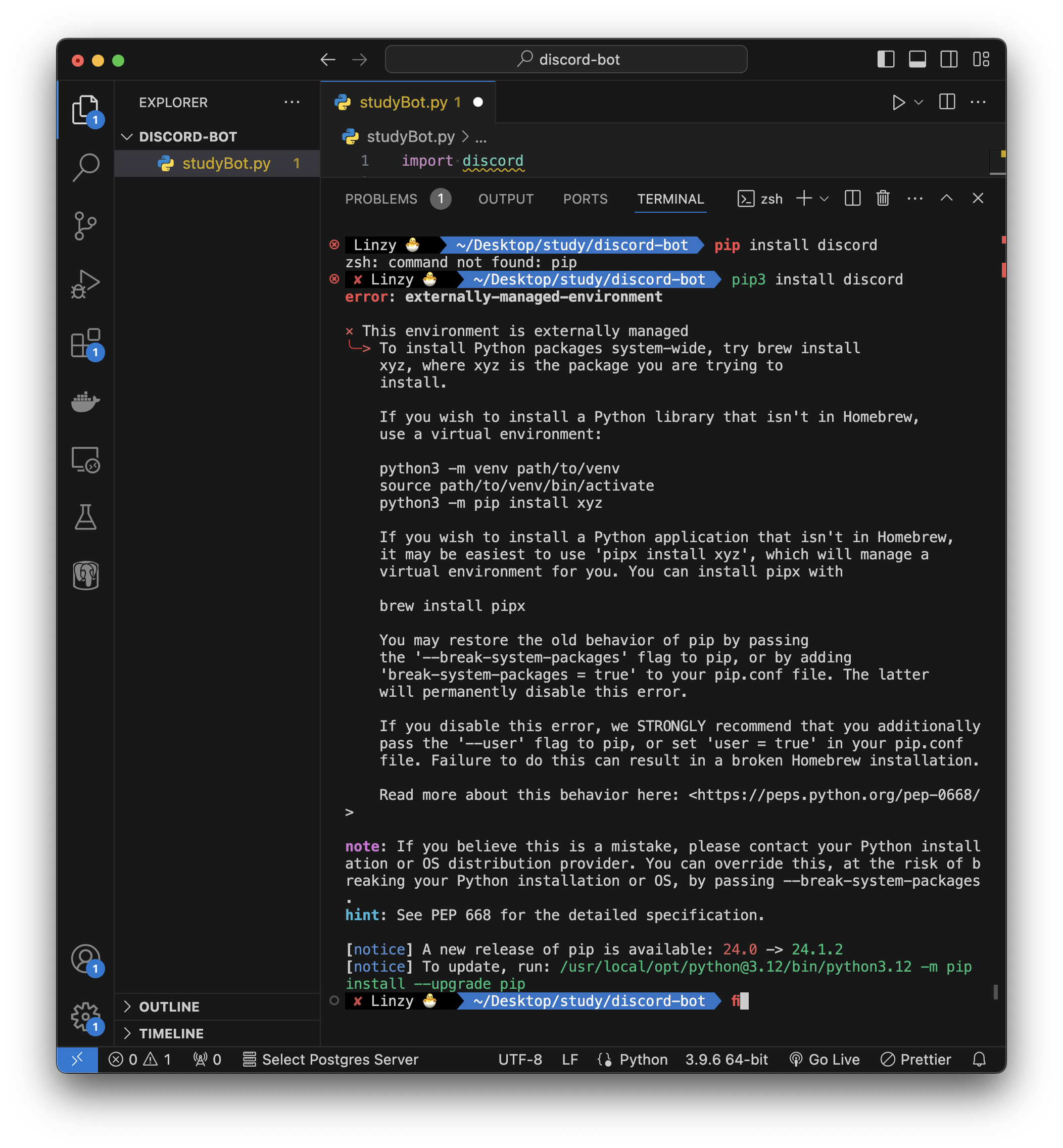This screenshot has width=1063, height=1148.
Task: Toggle the primary side bar layout icon
Action: pos(886,59)
